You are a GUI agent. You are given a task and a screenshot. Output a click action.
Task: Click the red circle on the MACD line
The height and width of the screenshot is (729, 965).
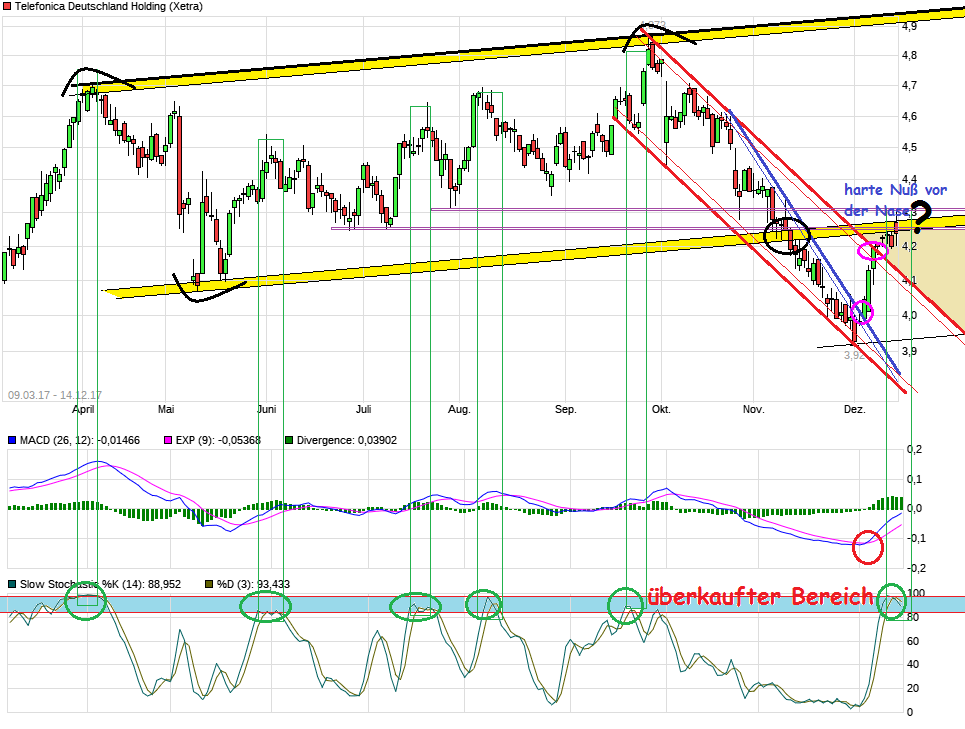pyautogui.click(x=867, y=545)
